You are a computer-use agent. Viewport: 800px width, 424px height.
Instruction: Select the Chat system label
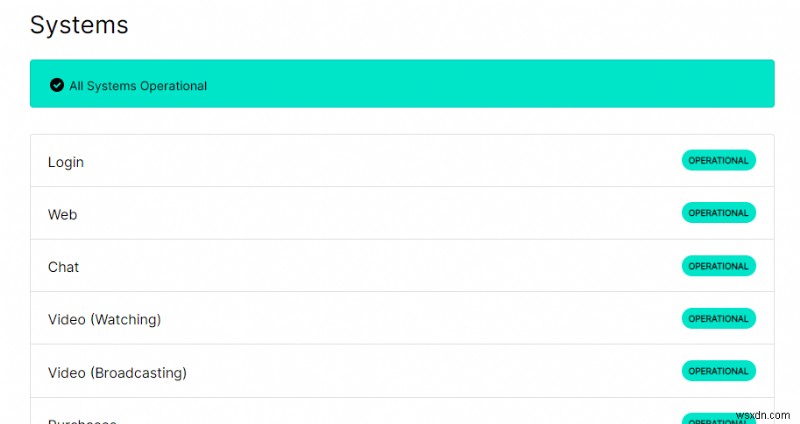[63, 267]
